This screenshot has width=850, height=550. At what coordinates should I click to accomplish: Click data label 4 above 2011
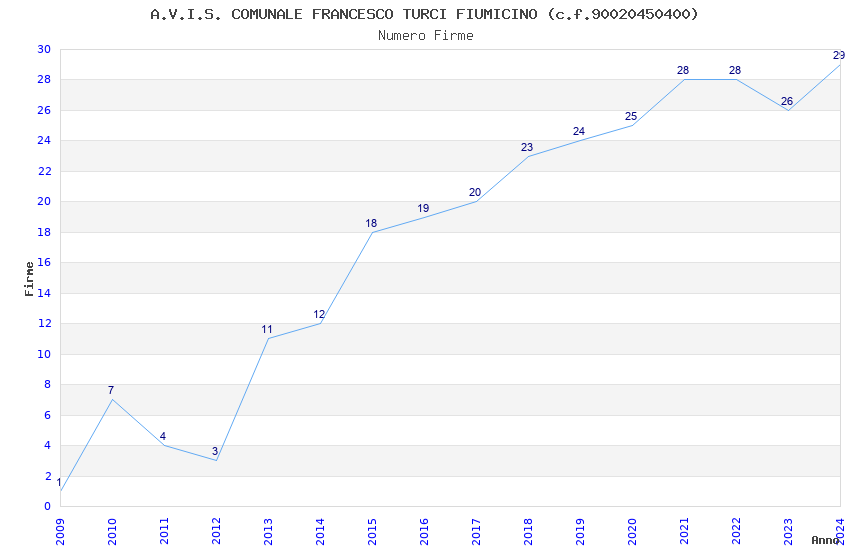(163, 436)
